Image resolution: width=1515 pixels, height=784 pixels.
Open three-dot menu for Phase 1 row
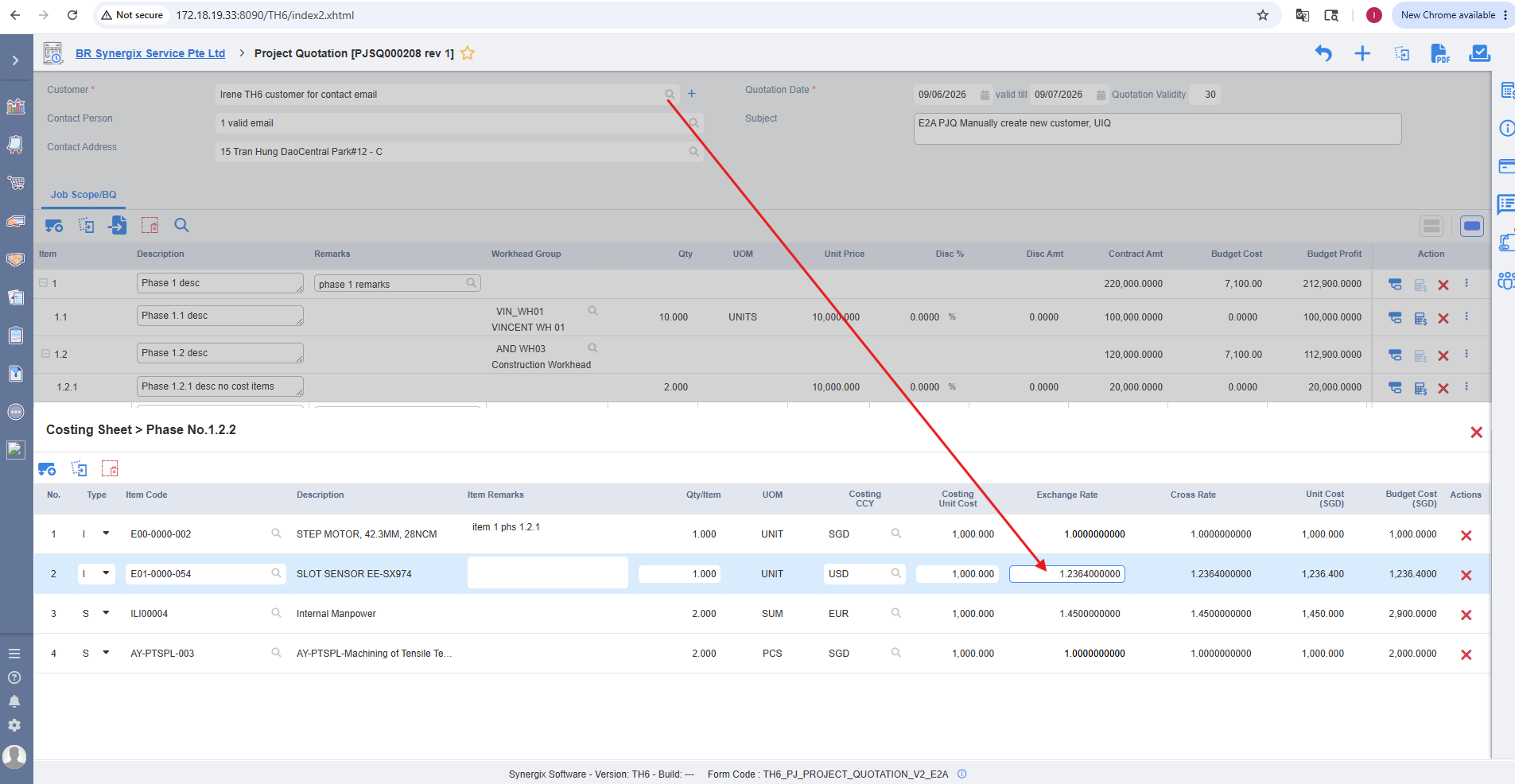point(1466,283)
